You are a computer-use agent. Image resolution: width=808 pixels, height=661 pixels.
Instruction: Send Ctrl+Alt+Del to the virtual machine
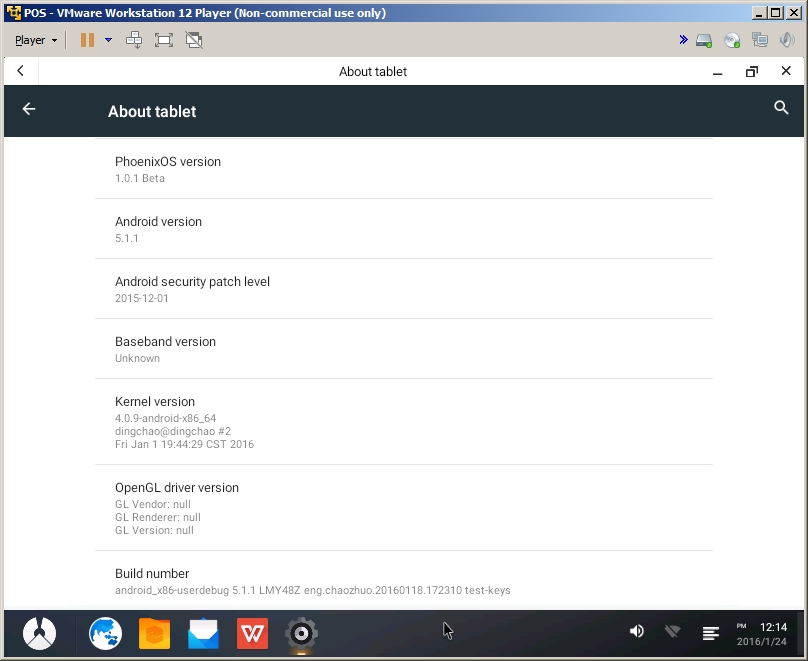134,40
